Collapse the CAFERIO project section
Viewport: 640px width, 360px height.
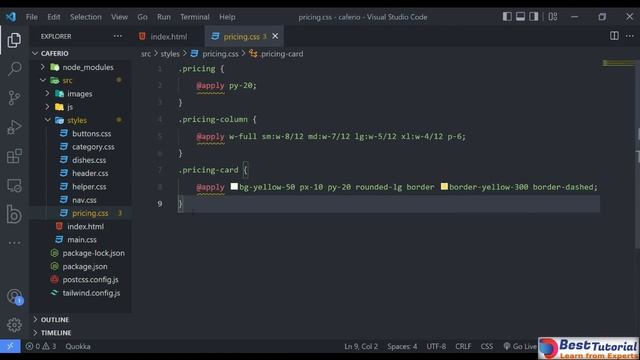click(x=54, y=53)
